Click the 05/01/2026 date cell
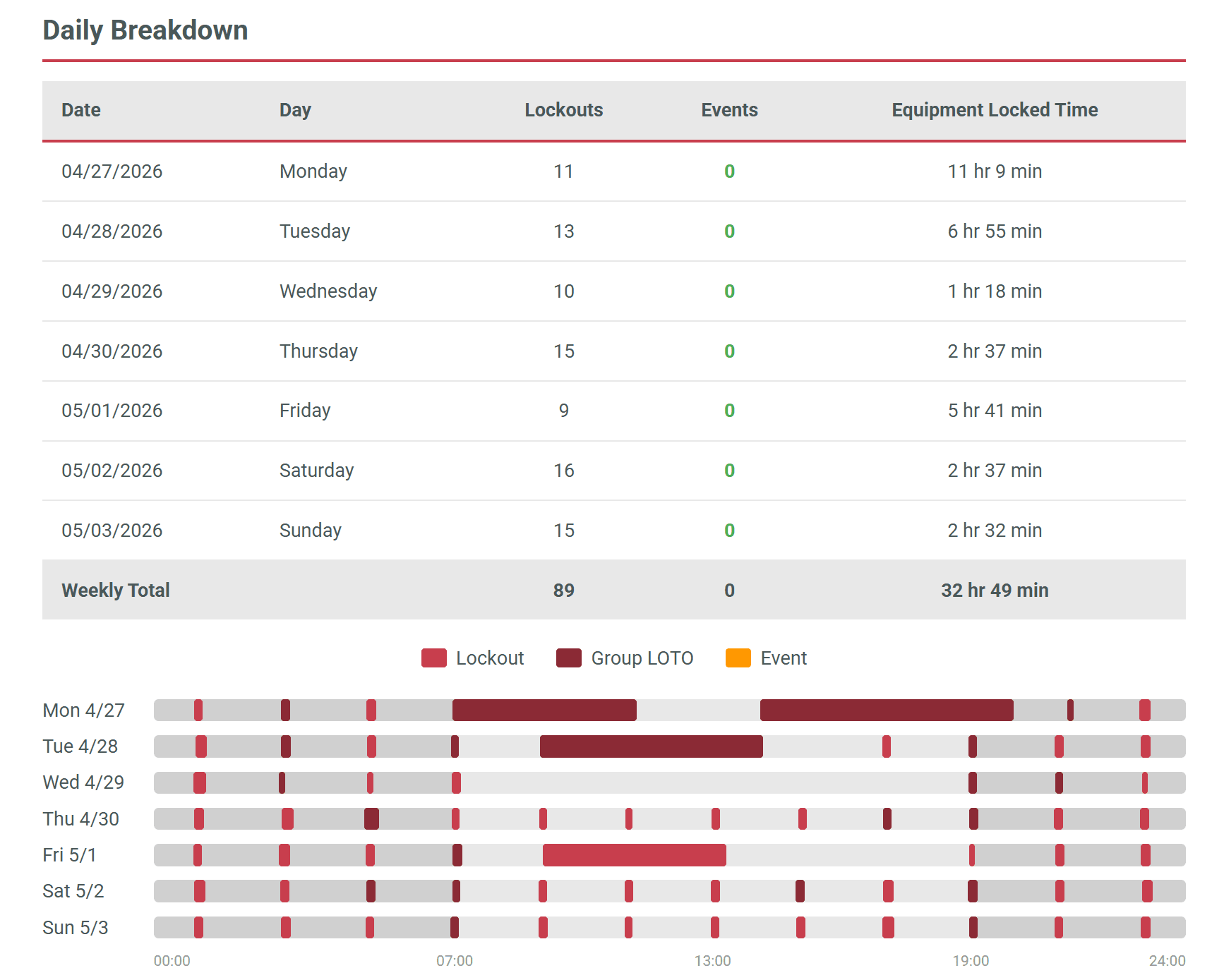The height and width of the screenshot is (980, 1212). tap(112, 411)
